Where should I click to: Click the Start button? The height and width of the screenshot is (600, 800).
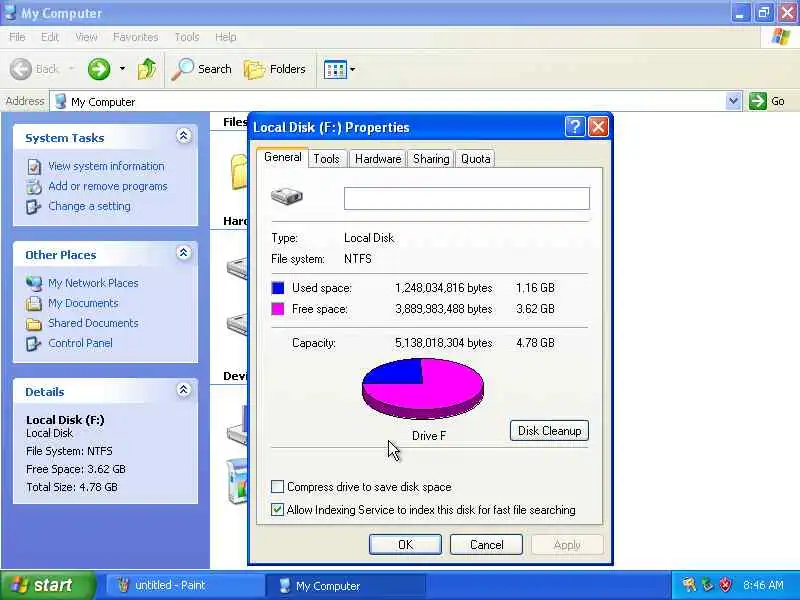click(47, 585)
